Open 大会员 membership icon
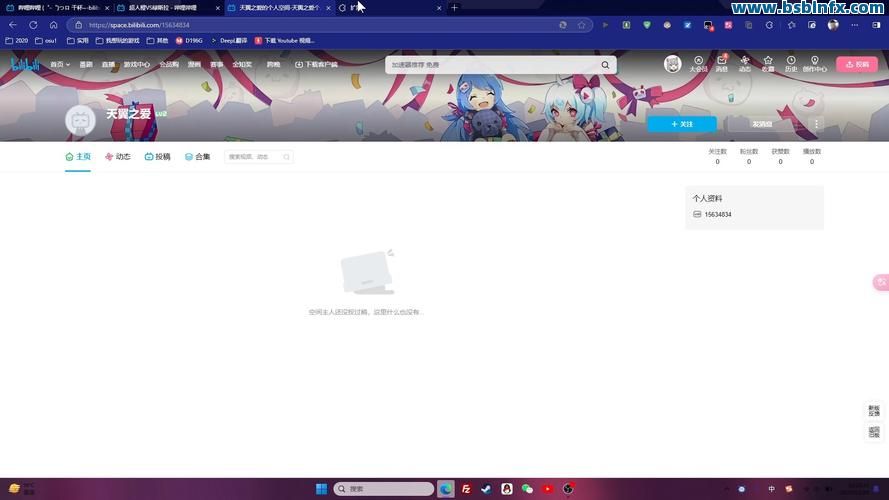Image resolution: width=889 pixels, height=500 pixels. pyautogui.click(x=698, y=64)
